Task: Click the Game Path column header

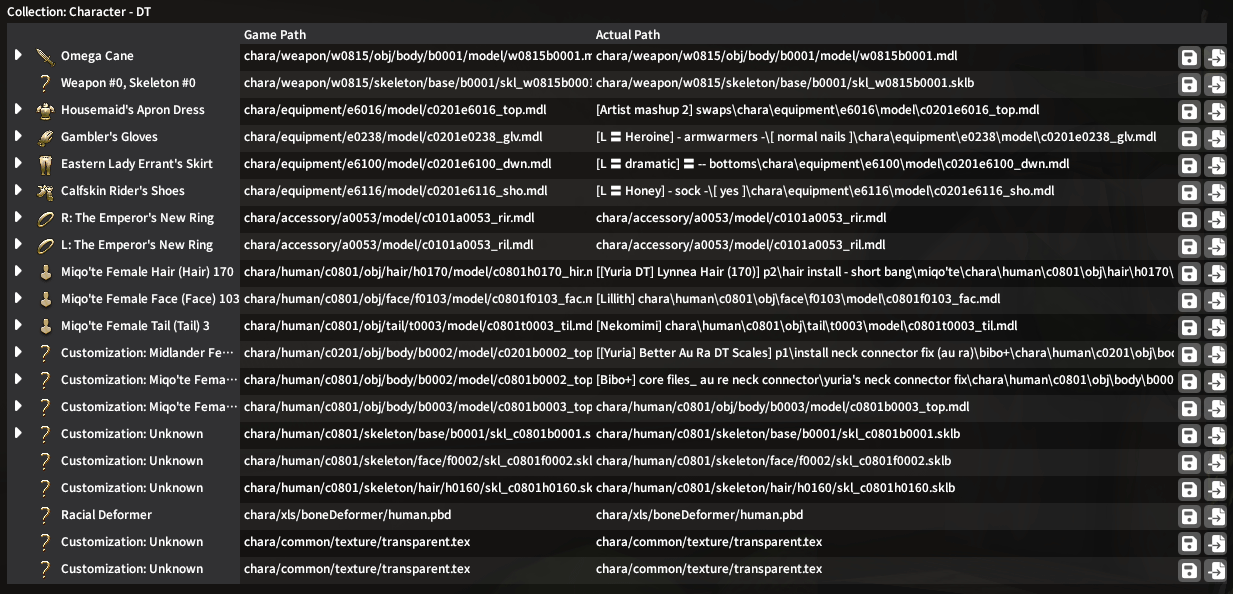Action: [274, 35]
